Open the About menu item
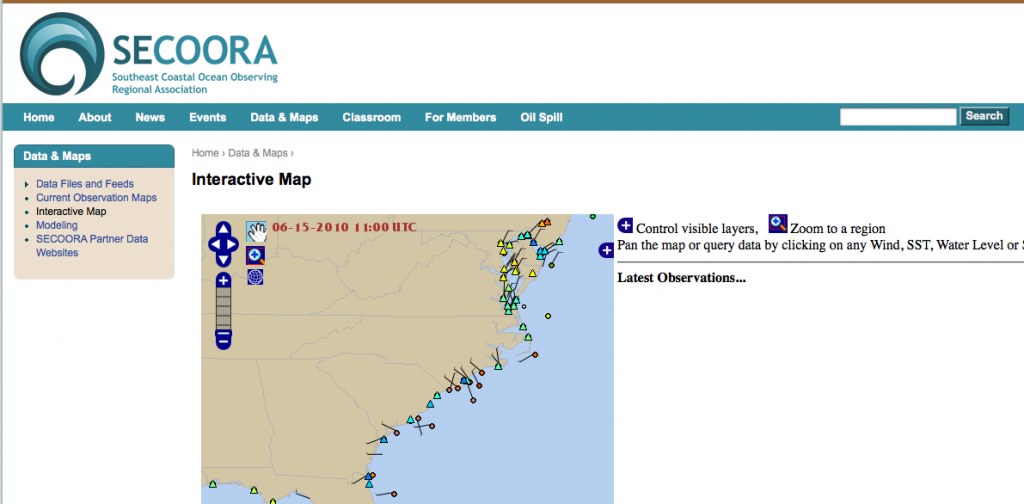Screen dimensions: 1024x504 [x=95, y=118]
